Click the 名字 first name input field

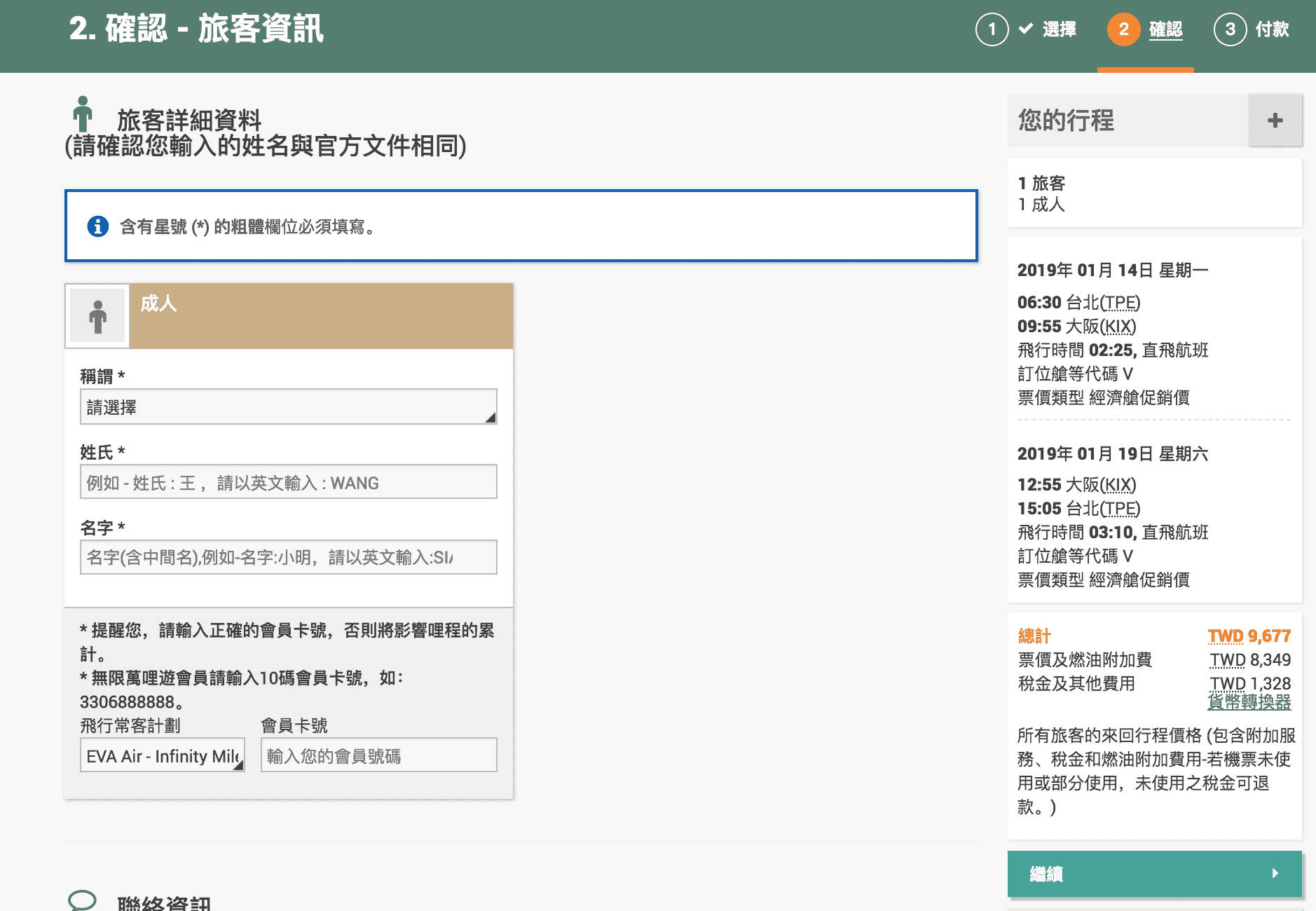[289, 557]
